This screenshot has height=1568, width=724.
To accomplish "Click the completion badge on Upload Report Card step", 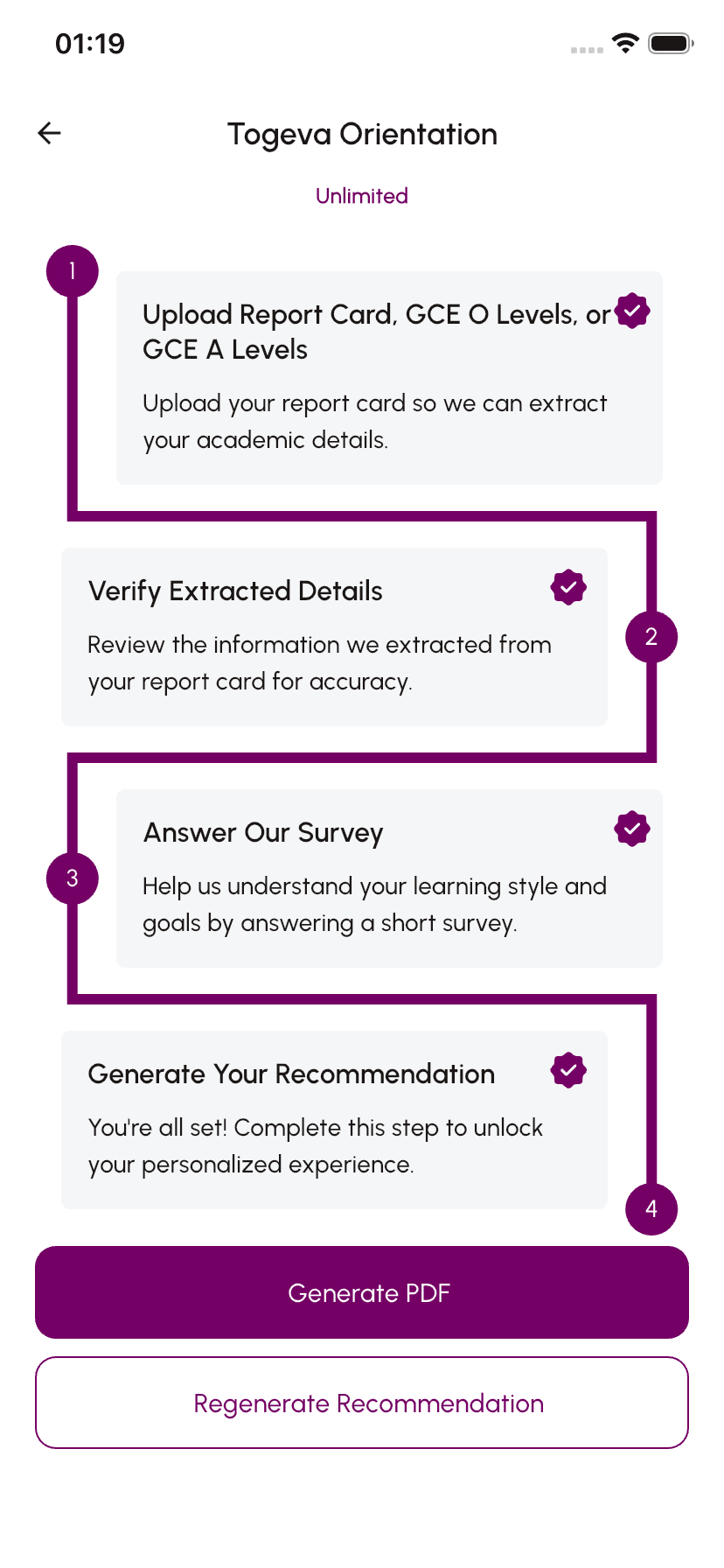I will pos(631,311).
